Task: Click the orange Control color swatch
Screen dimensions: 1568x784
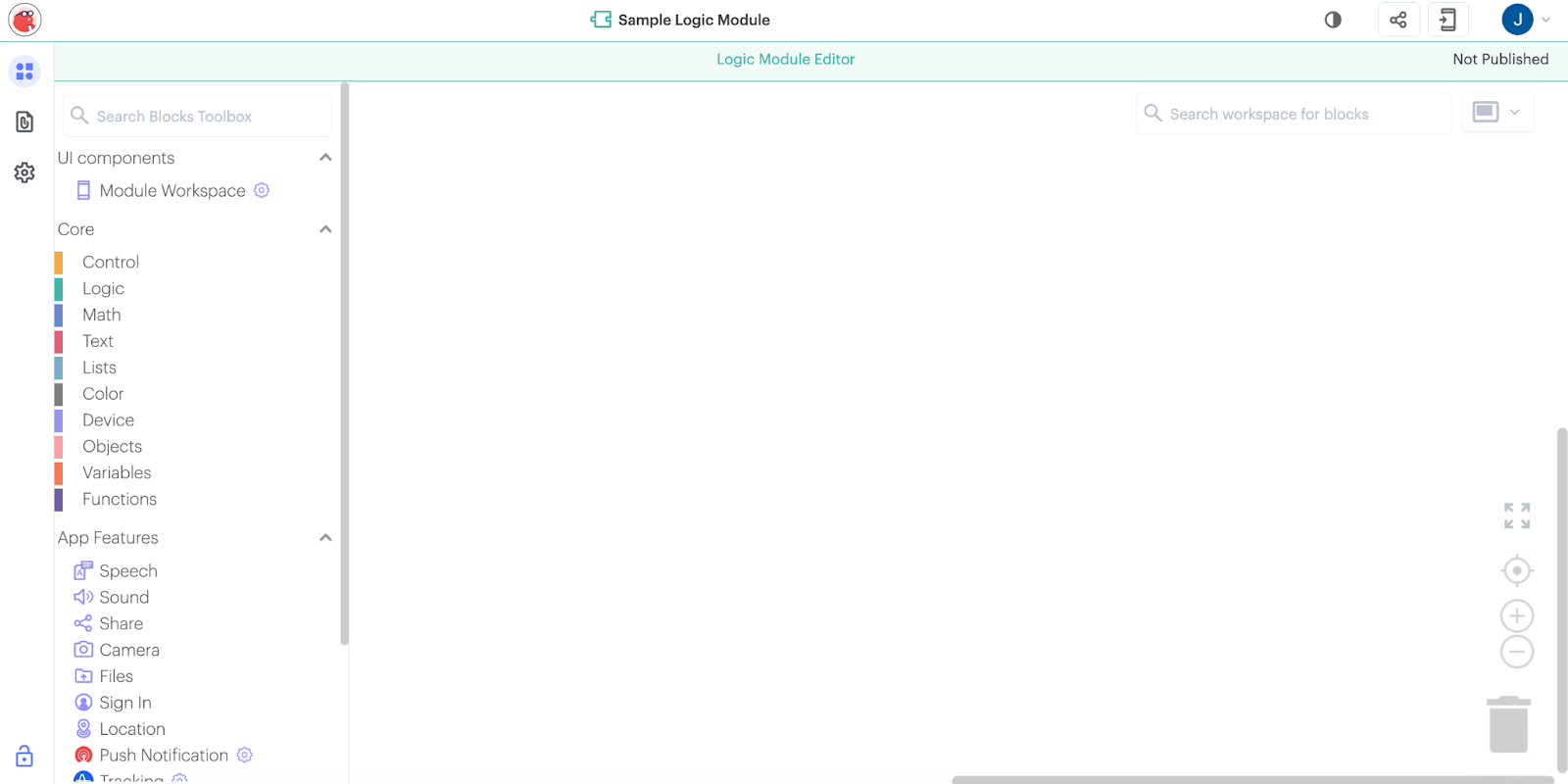Action: 59,262
